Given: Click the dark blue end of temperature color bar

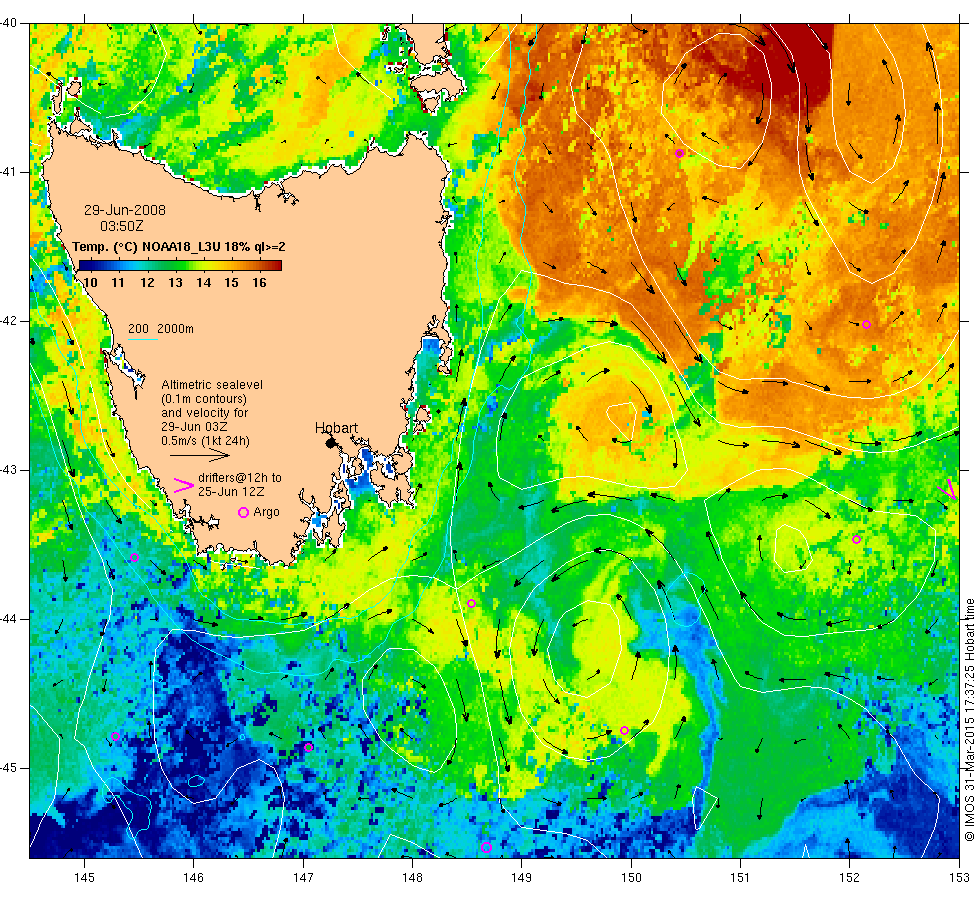Looking at the screenshot, I should (84, 265).
